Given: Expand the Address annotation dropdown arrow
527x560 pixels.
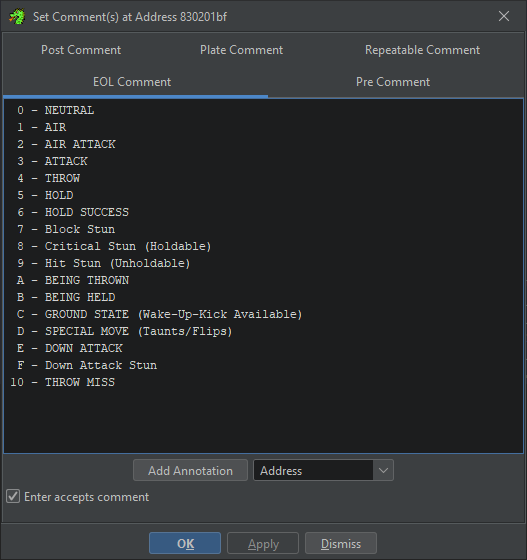Looking at the screenshot, I should pyautogui.click(x=383, y=470).
